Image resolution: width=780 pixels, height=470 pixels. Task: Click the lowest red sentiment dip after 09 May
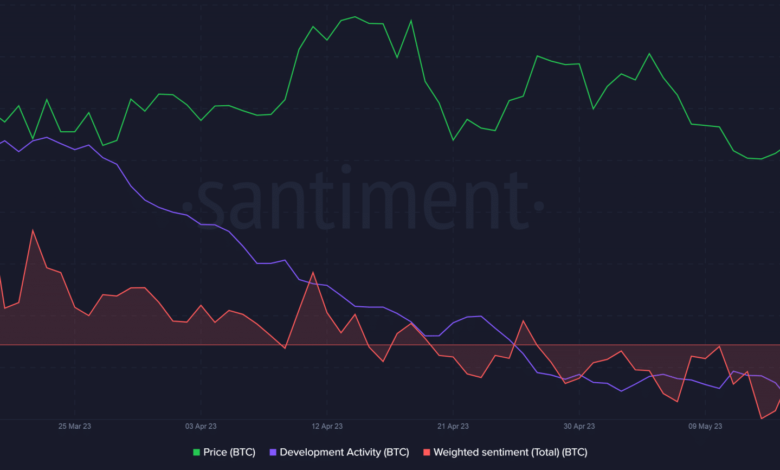(762, 418)
